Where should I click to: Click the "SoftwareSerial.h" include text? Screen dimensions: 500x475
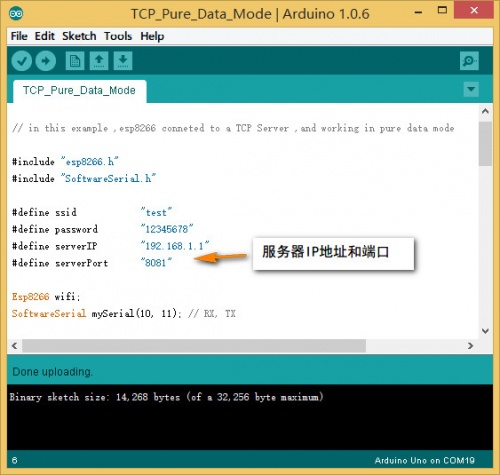coord(108,179)
